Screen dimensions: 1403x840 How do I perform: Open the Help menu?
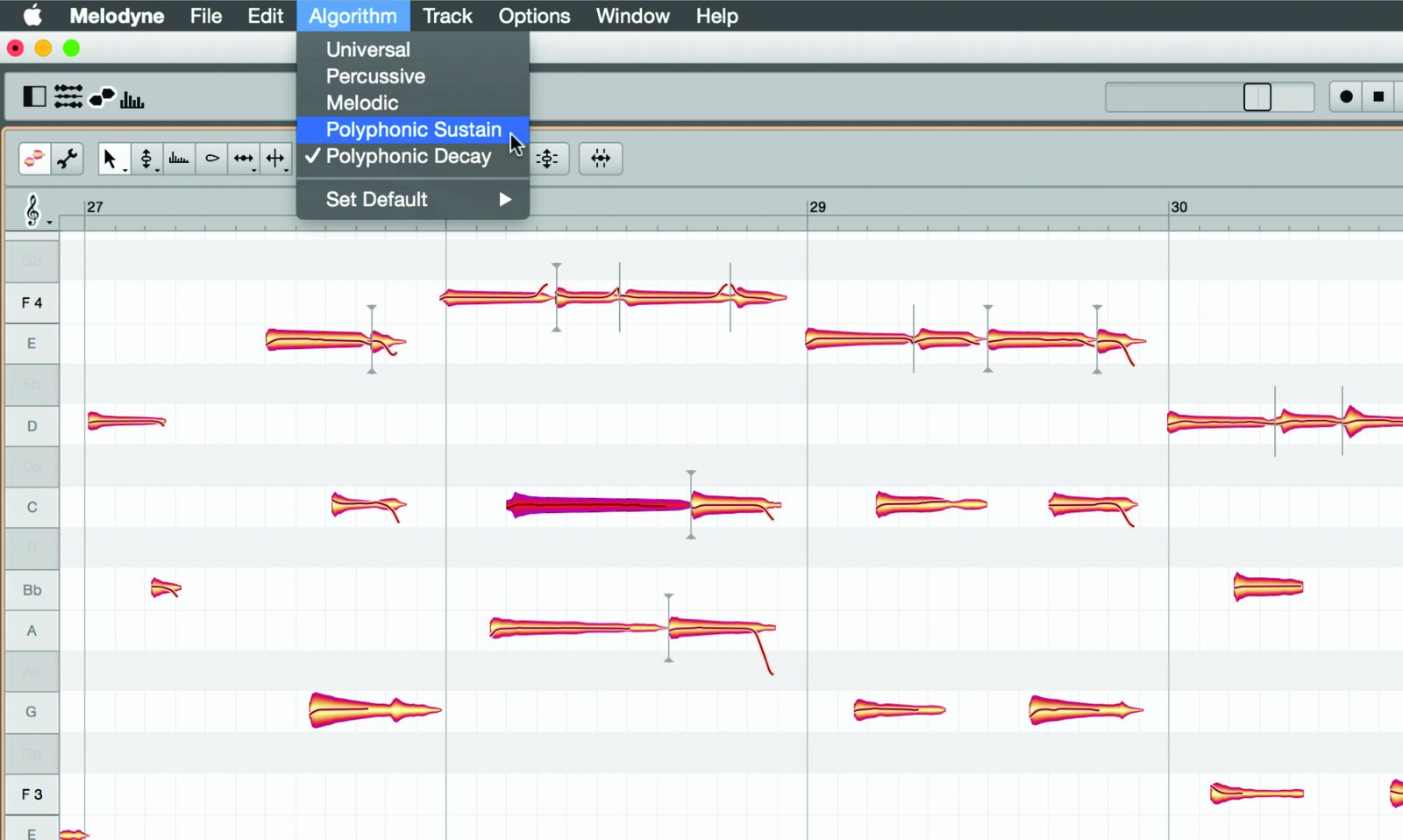[x=716, y=16]
